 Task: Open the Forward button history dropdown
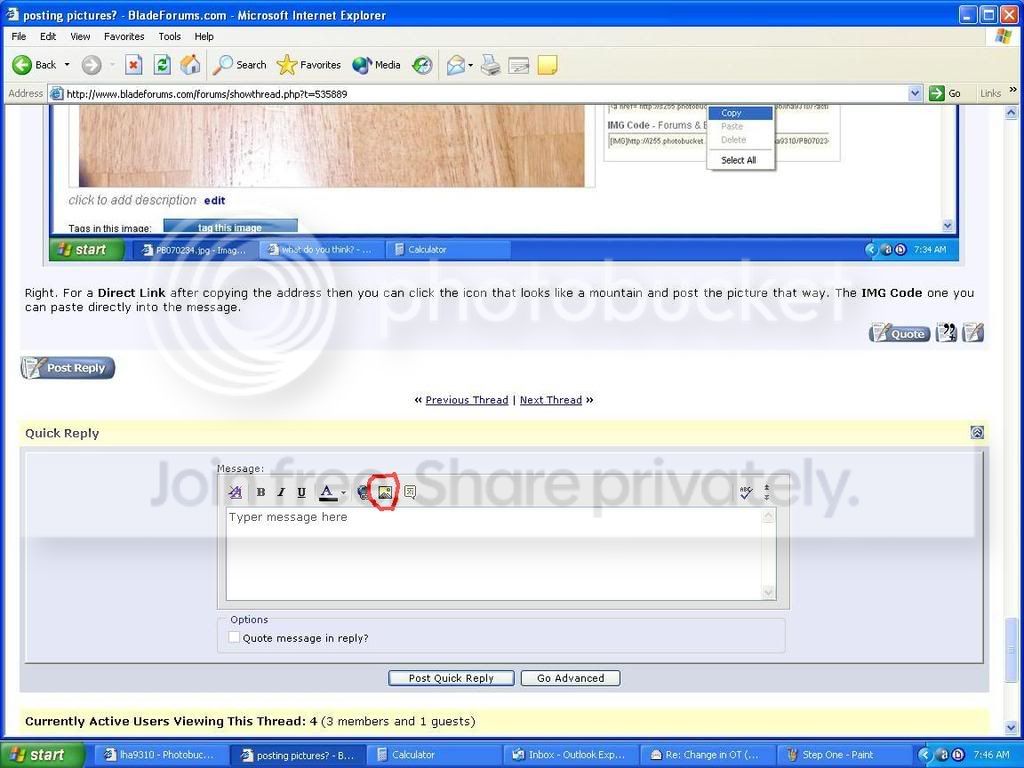(112, 65)
